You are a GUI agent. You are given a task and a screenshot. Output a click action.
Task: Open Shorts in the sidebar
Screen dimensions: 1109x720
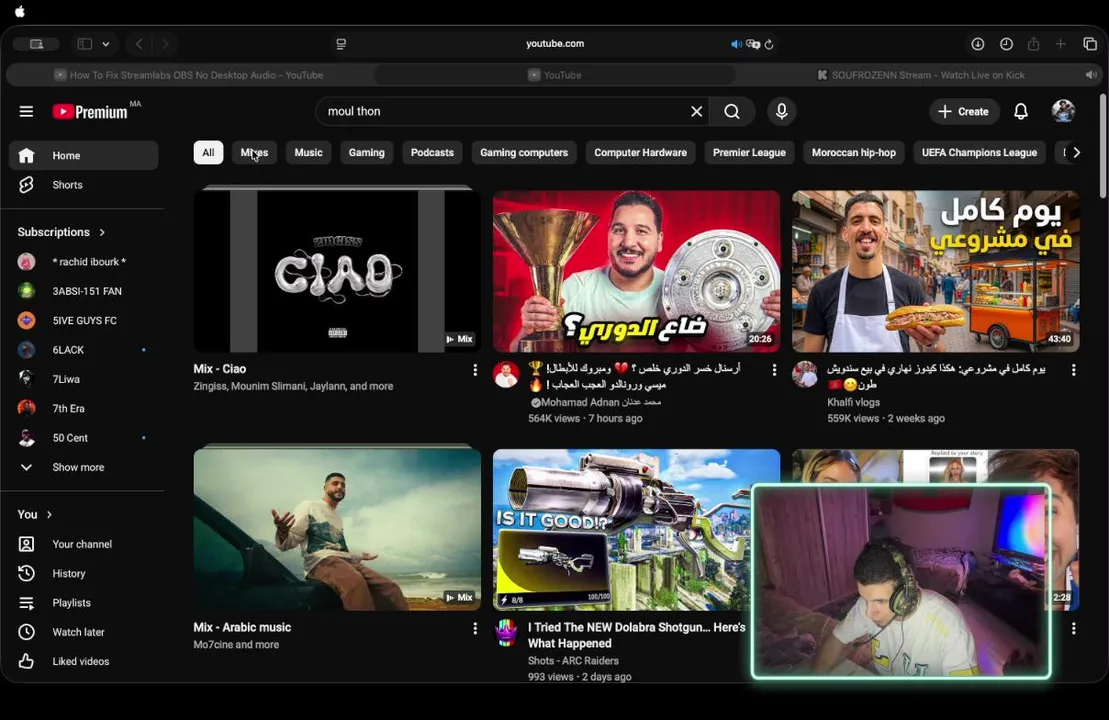point(83,185)
